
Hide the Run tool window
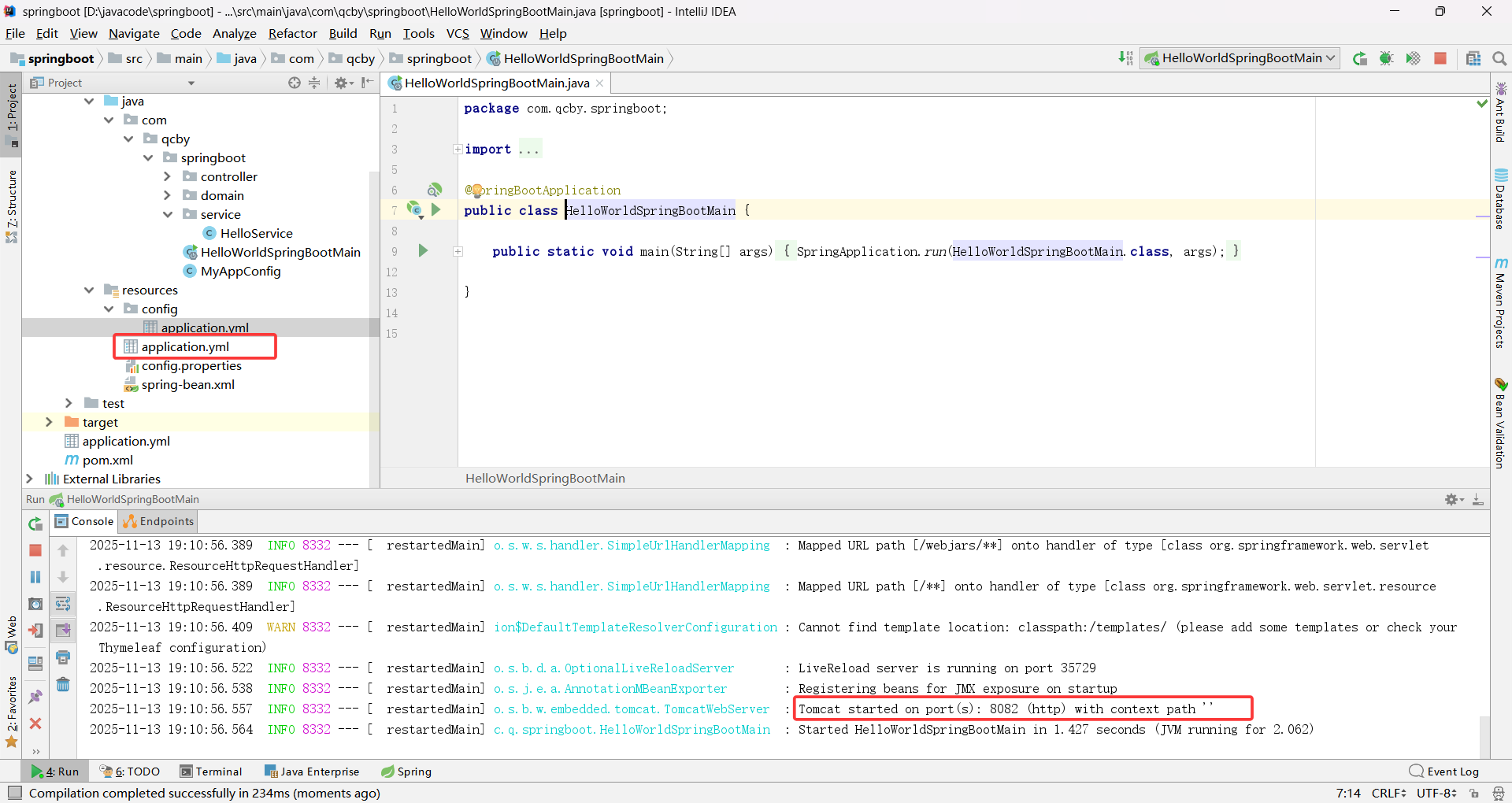[x=1478, y=500]
